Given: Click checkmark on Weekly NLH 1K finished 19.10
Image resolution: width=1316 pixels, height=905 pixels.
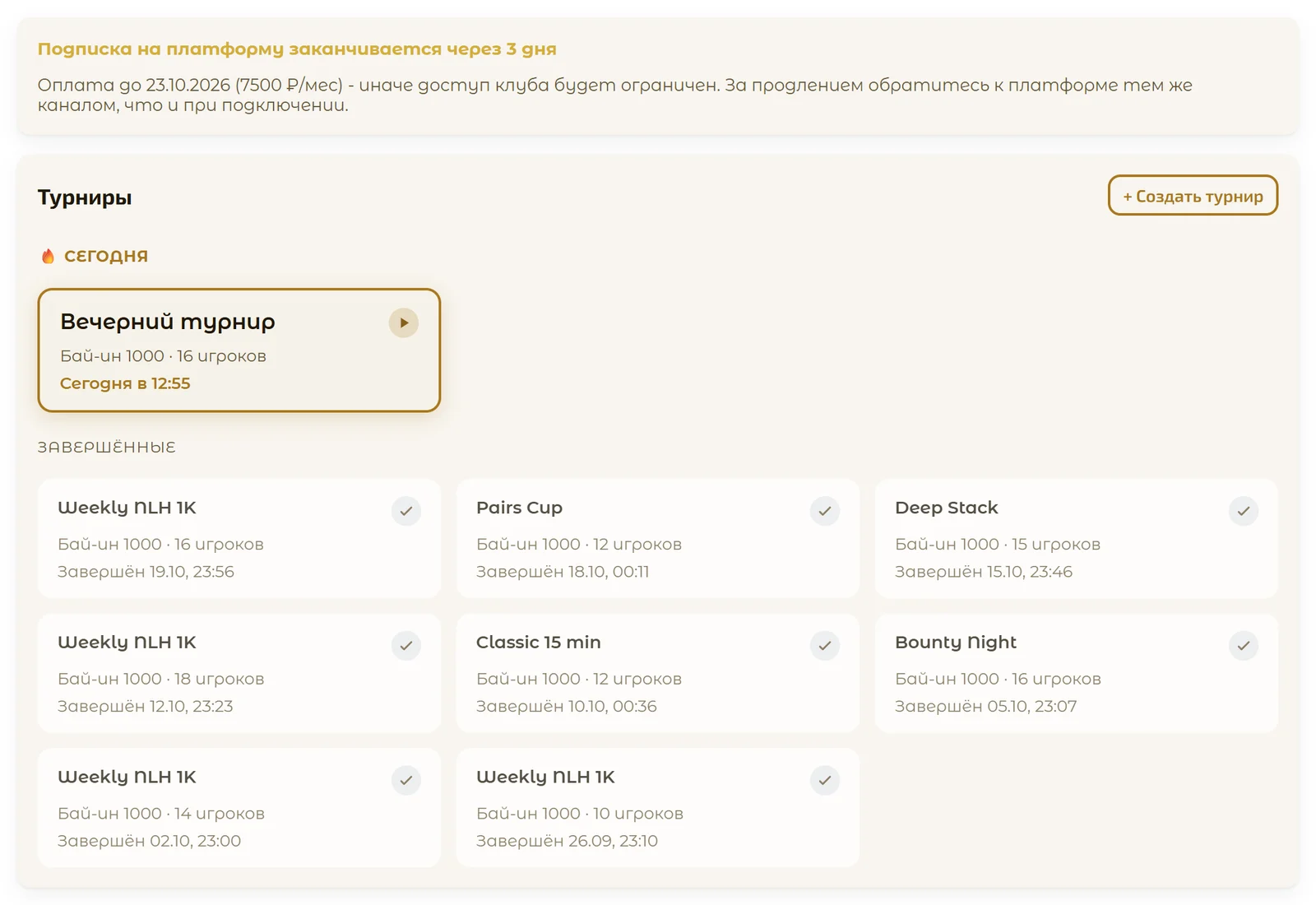Looking at the screenshot, I should pos(406,511).
